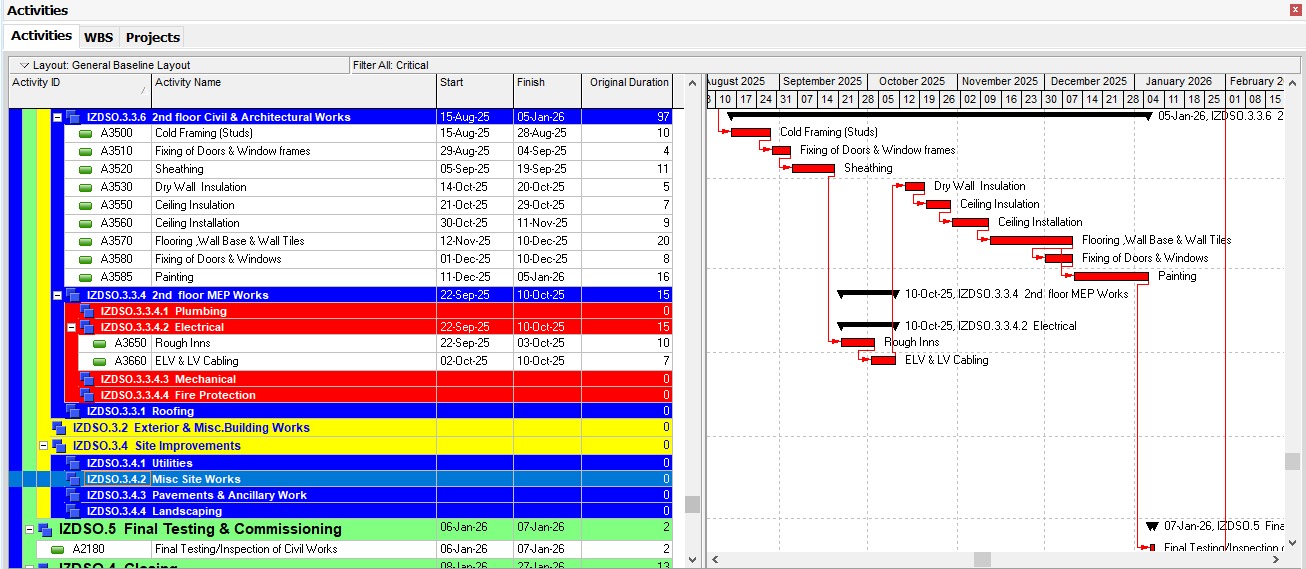This screenshot has height=569, width=1306.
Task: Click the green activity icon for A3650
Action: pos(99,343)
